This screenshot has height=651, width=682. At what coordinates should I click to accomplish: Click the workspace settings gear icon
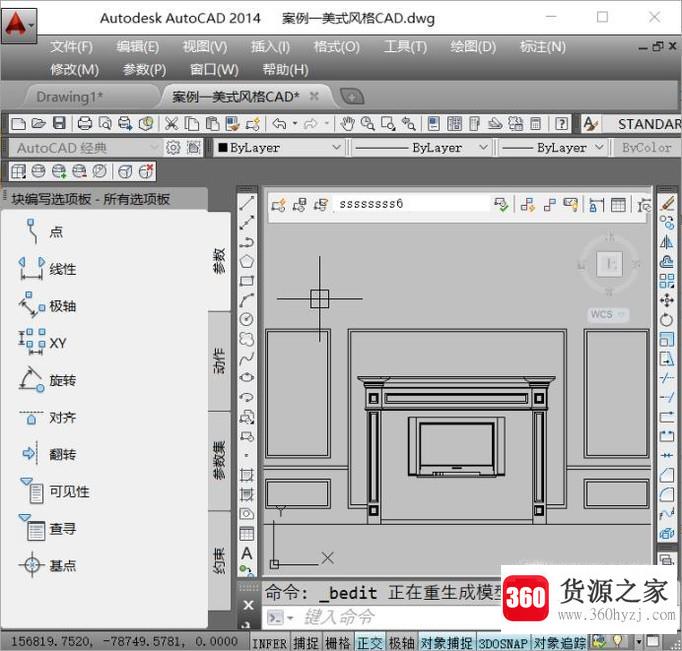173,148
